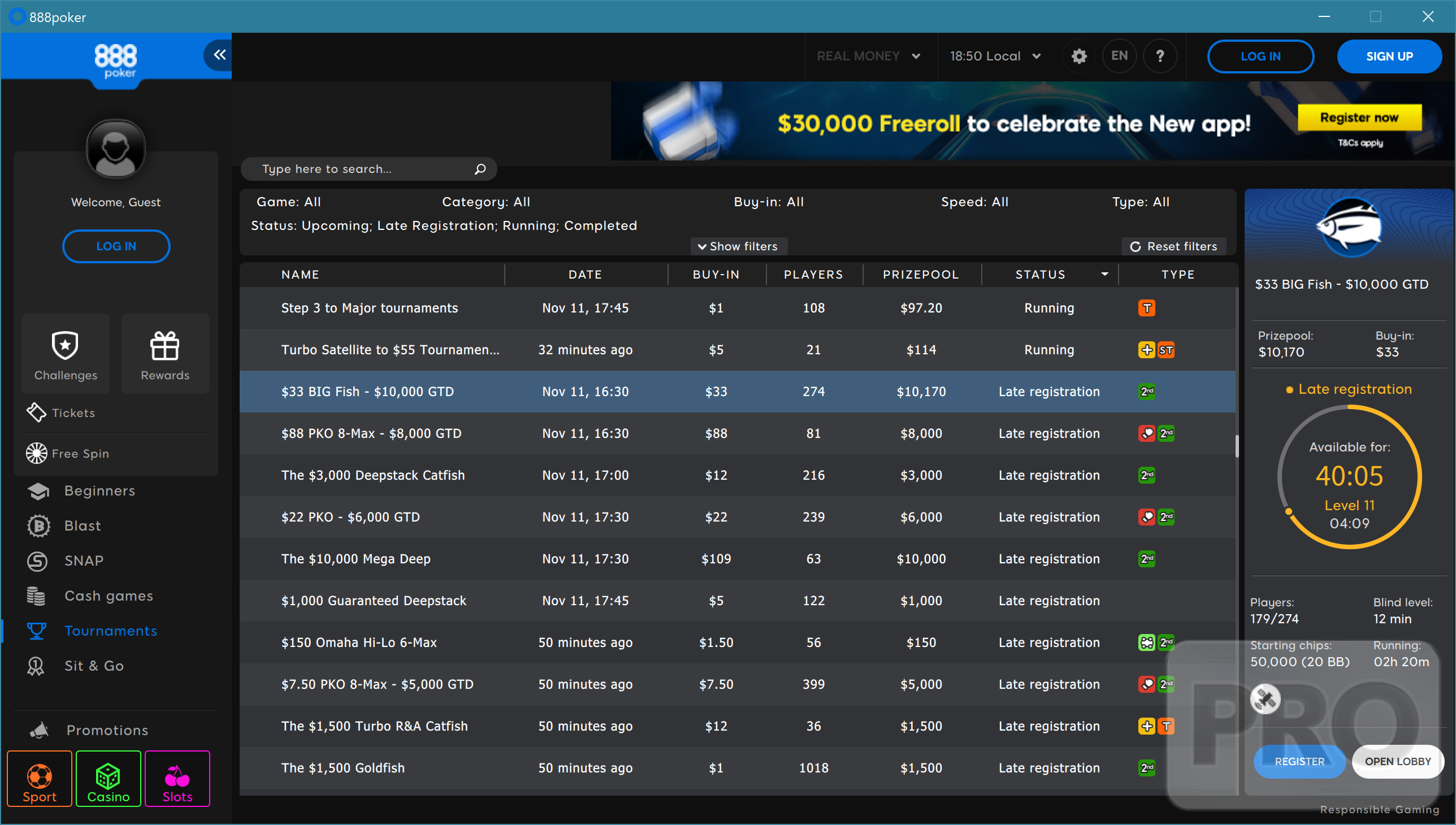Click the ST satellite icon on Turbo Satellite row
Image resolution: width=1456 pixels, height=825 pixels.
coord(1166,350)
